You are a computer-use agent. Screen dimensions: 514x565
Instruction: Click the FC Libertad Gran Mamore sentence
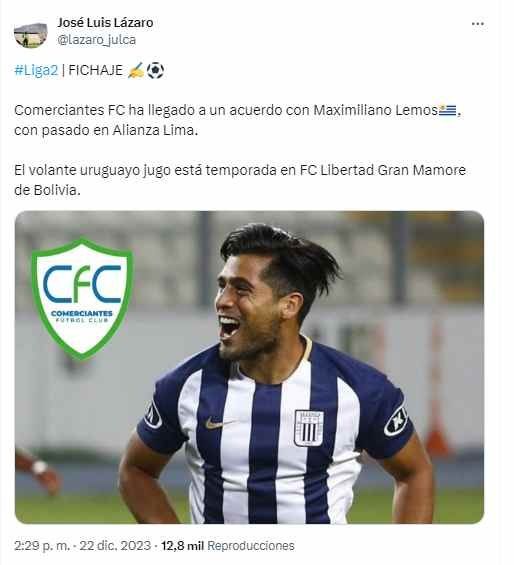(240, 180)
